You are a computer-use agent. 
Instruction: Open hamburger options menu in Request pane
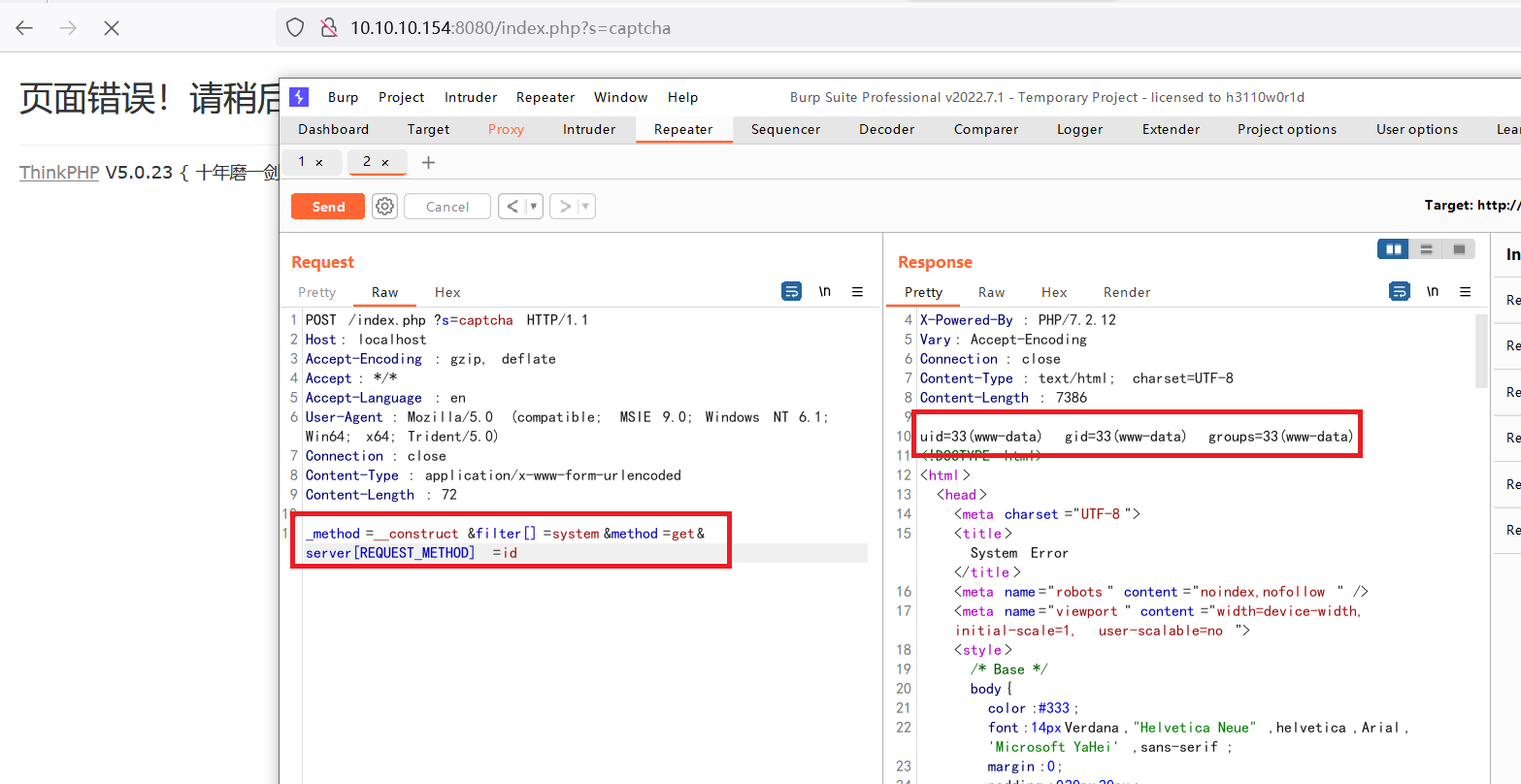[857, 292]
